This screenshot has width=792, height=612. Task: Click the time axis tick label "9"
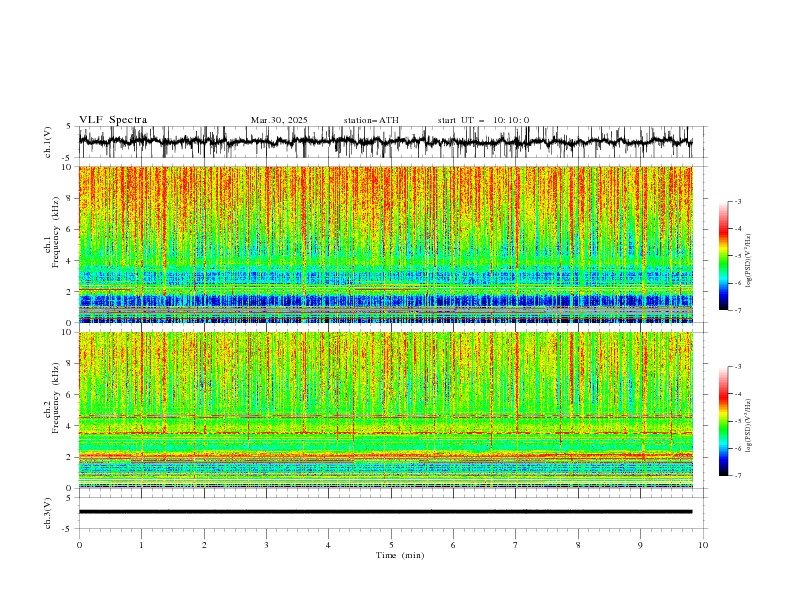[640, 545]
